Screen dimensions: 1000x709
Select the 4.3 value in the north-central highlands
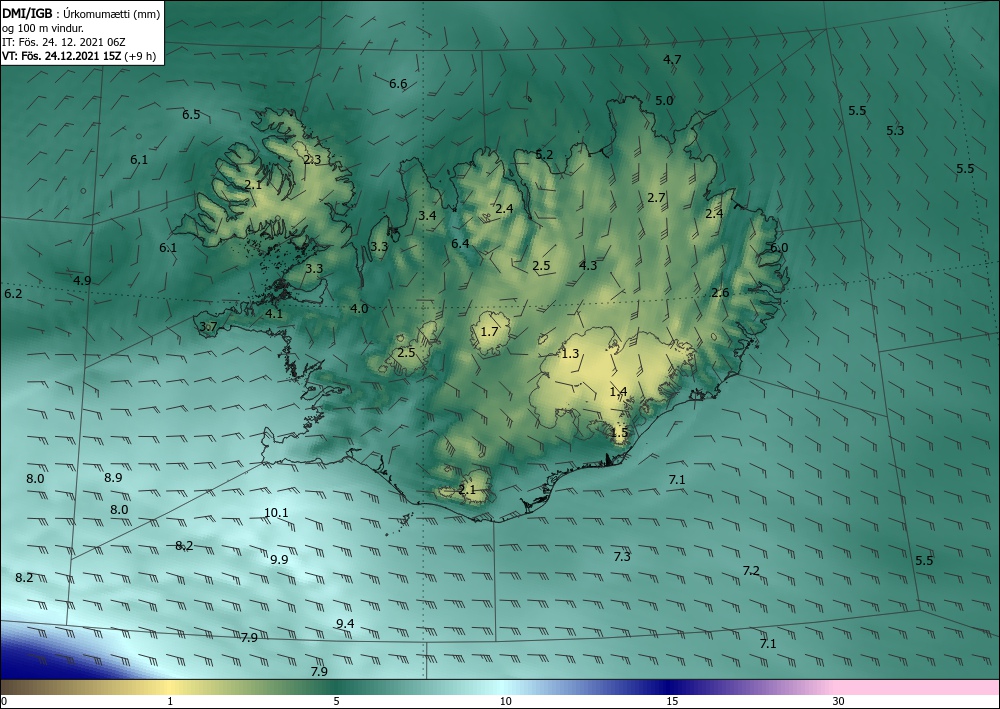[588, 265]
